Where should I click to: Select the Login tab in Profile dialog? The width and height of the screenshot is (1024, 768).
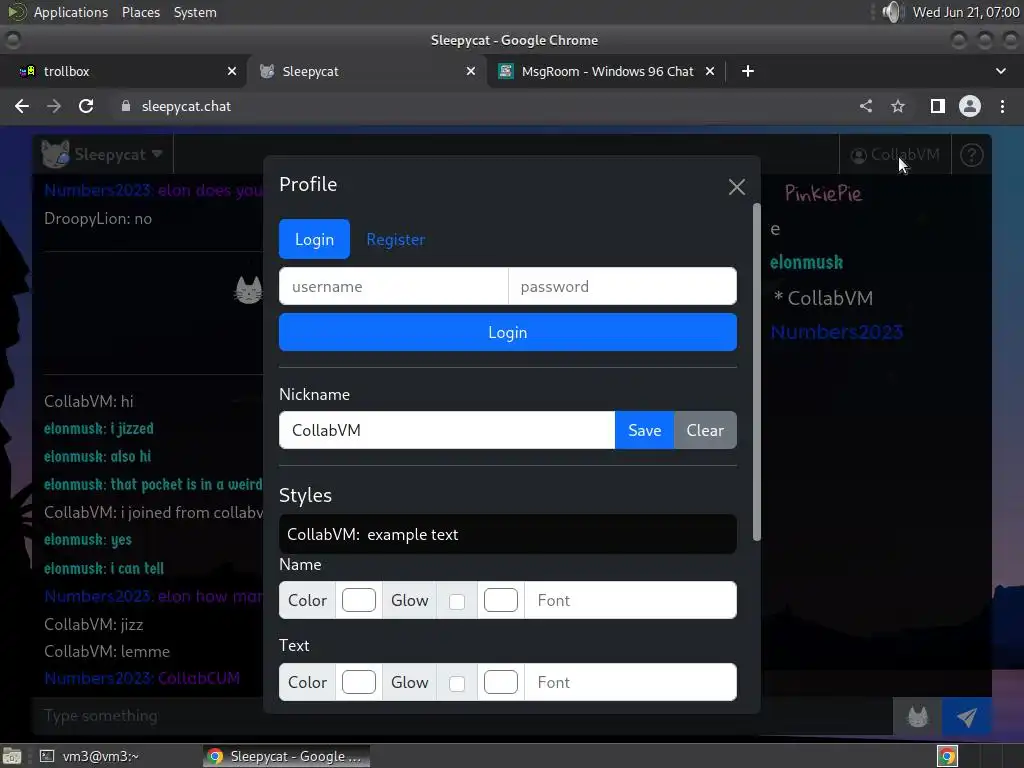click(x=314, y=239)
